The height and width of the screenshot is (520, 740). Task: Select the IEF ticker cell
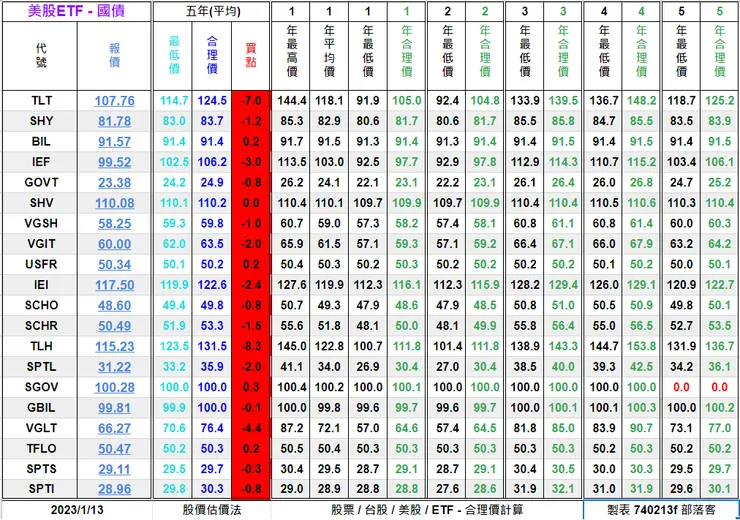point(41,162)
